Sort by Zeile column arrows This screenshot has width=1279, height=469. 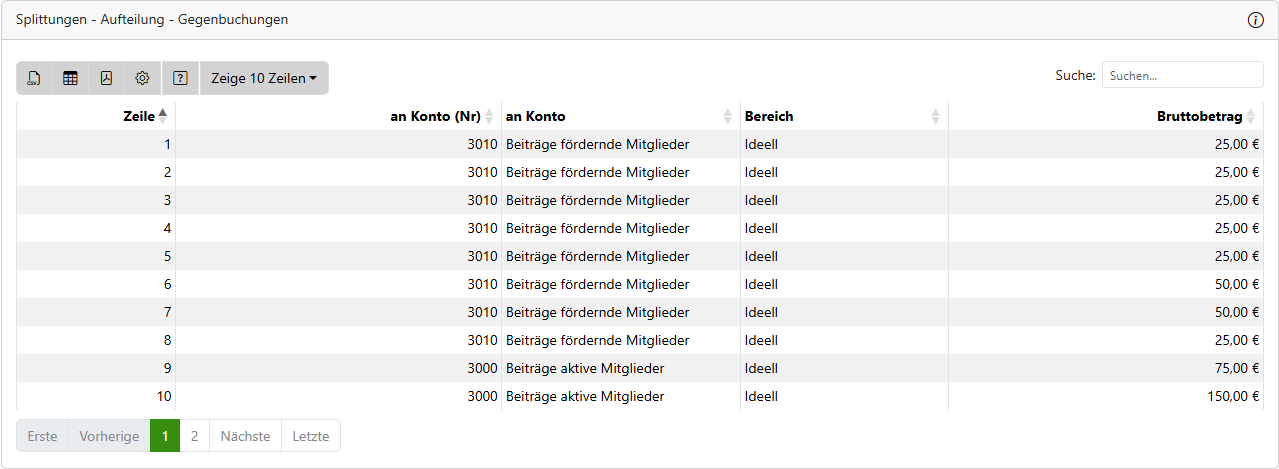tap(163, 116)
